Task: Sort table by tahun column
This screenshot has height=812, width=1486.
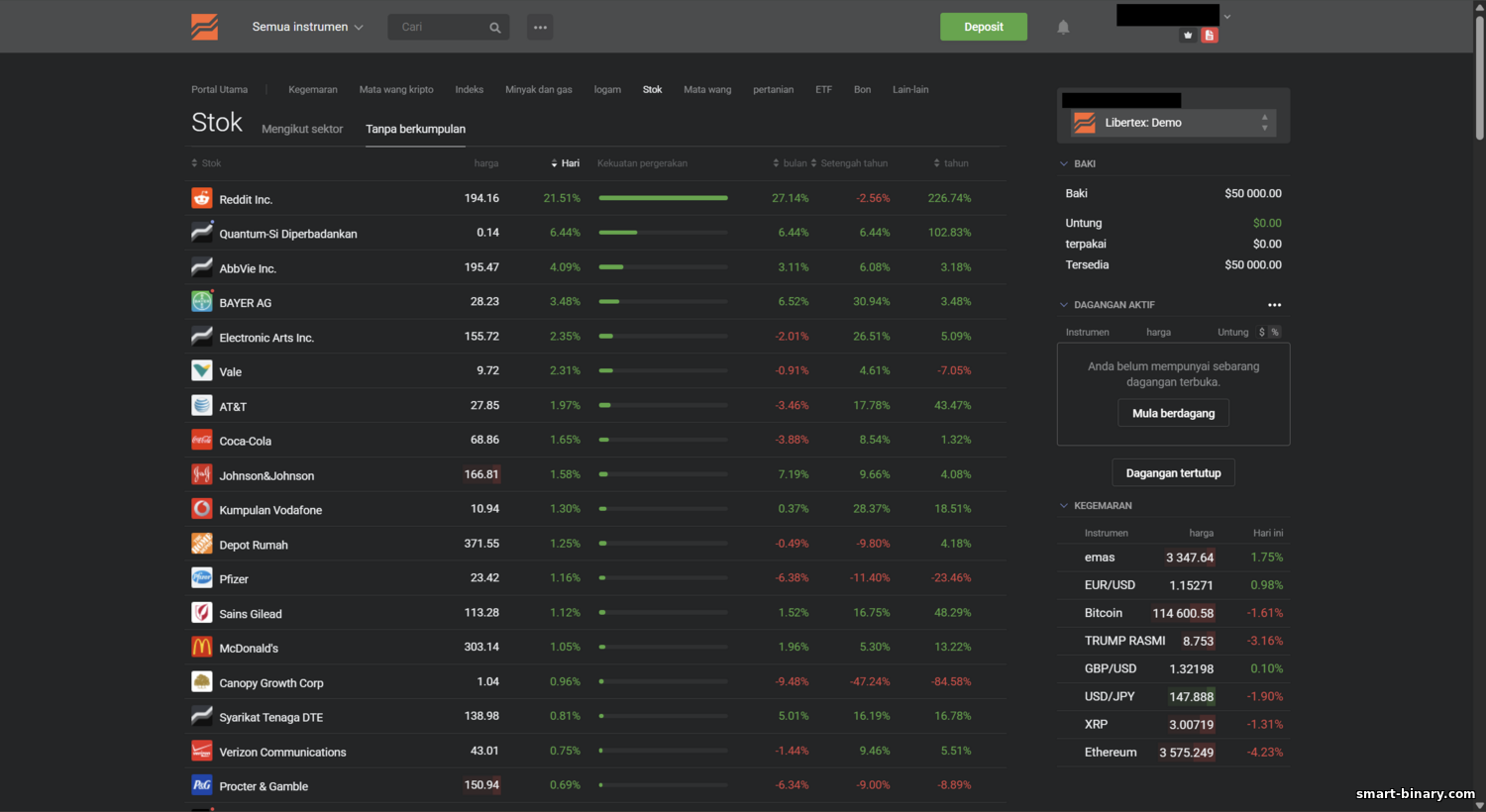Action: (951, 163)
